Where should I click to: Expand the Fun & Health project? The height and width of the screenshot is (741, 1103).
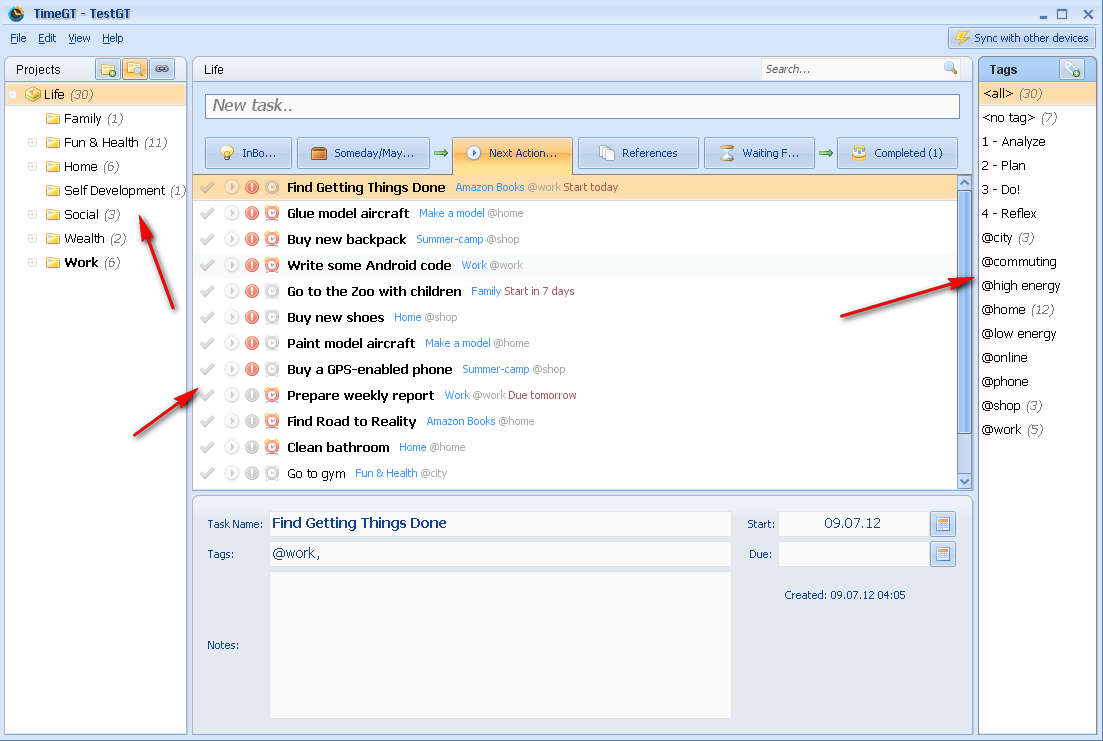32,142
